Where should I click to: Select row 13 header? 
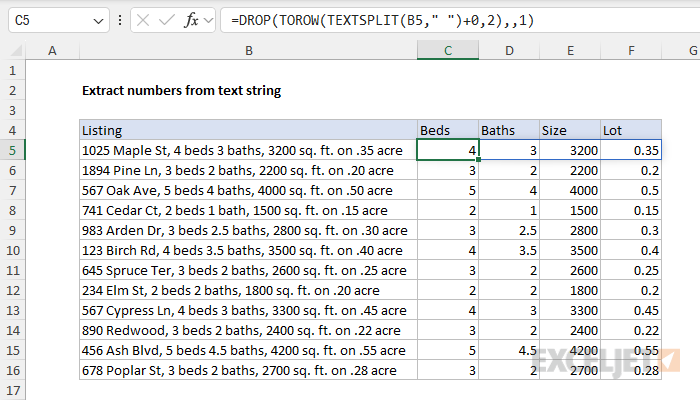[12, 310]
